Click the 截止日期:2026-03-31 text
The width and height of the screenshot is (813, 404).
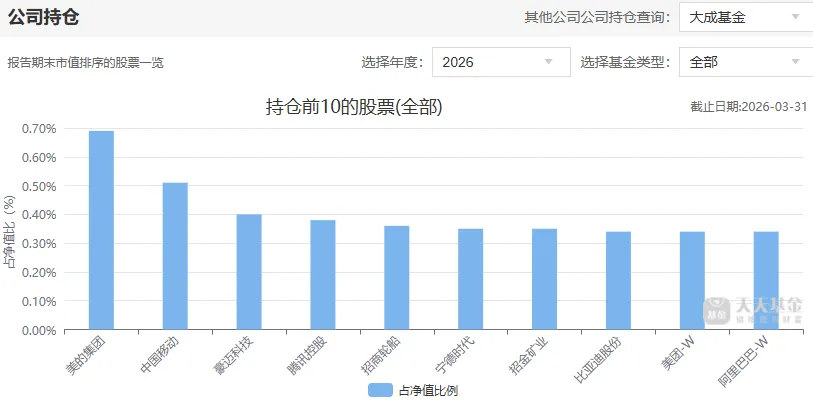[x=749, y=107]
